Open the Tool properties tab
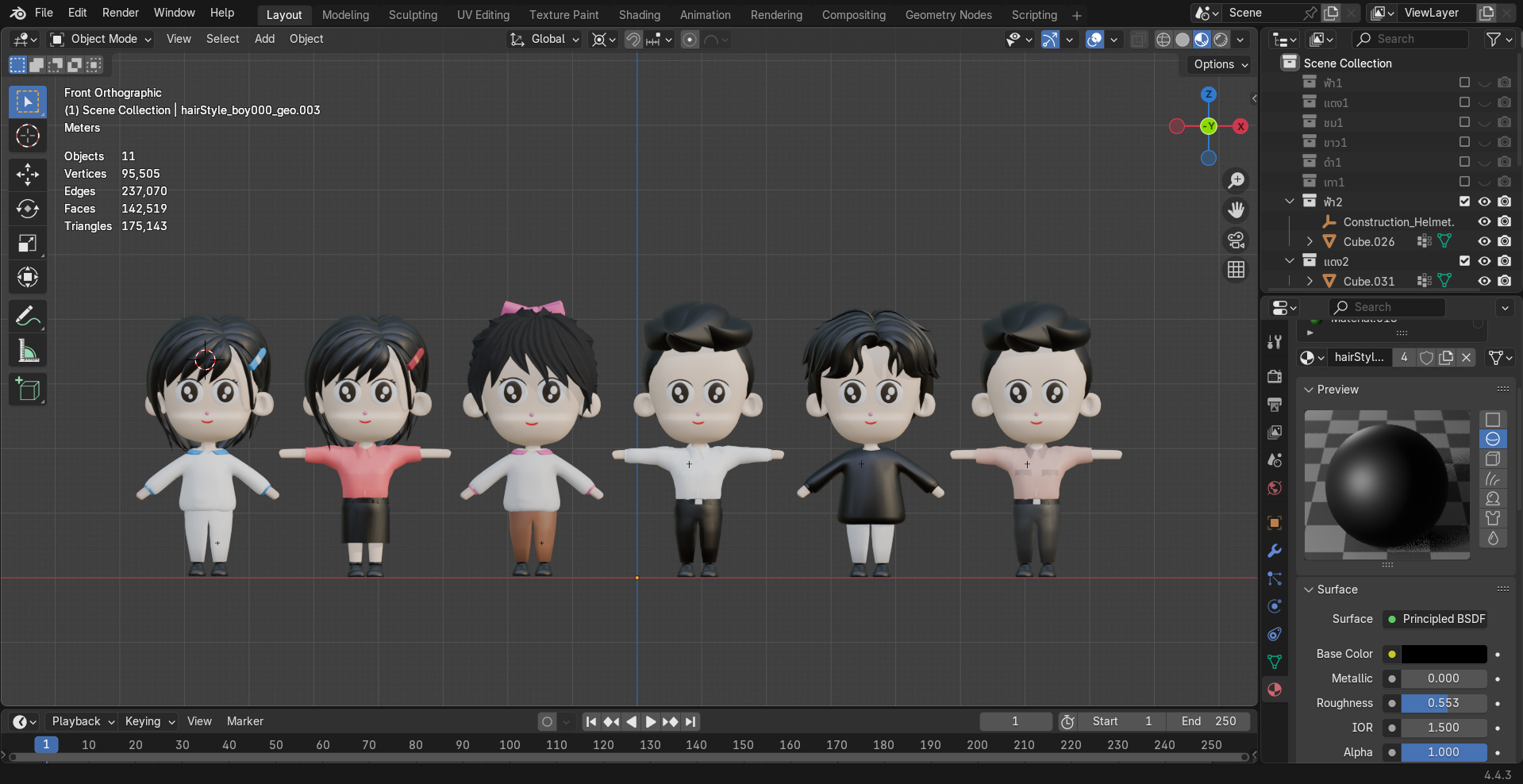The width and height of the screenshot is (1523, 784). [x=1275, y=342]
